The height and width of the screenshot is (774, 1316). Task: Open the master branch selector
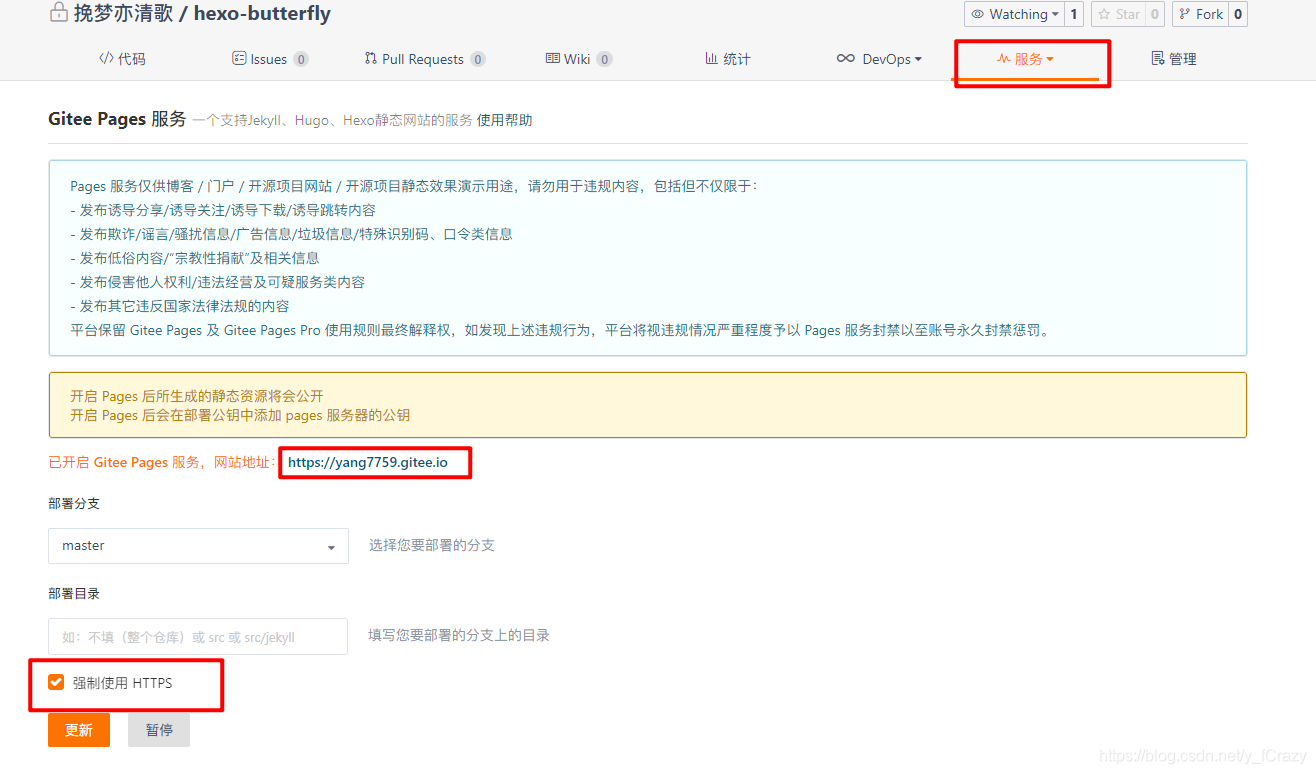point(198,546)
